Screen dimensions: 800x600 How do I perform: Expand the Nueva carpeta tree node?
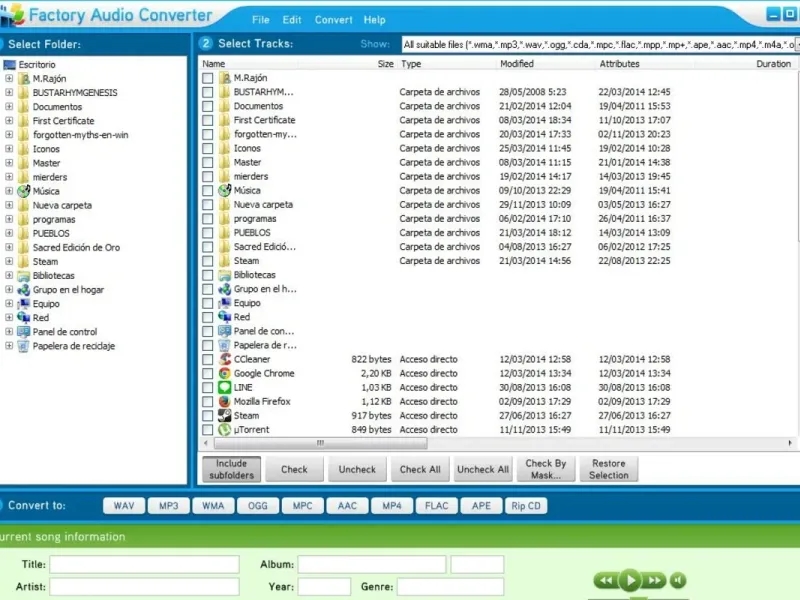click(x=9, y=205)
